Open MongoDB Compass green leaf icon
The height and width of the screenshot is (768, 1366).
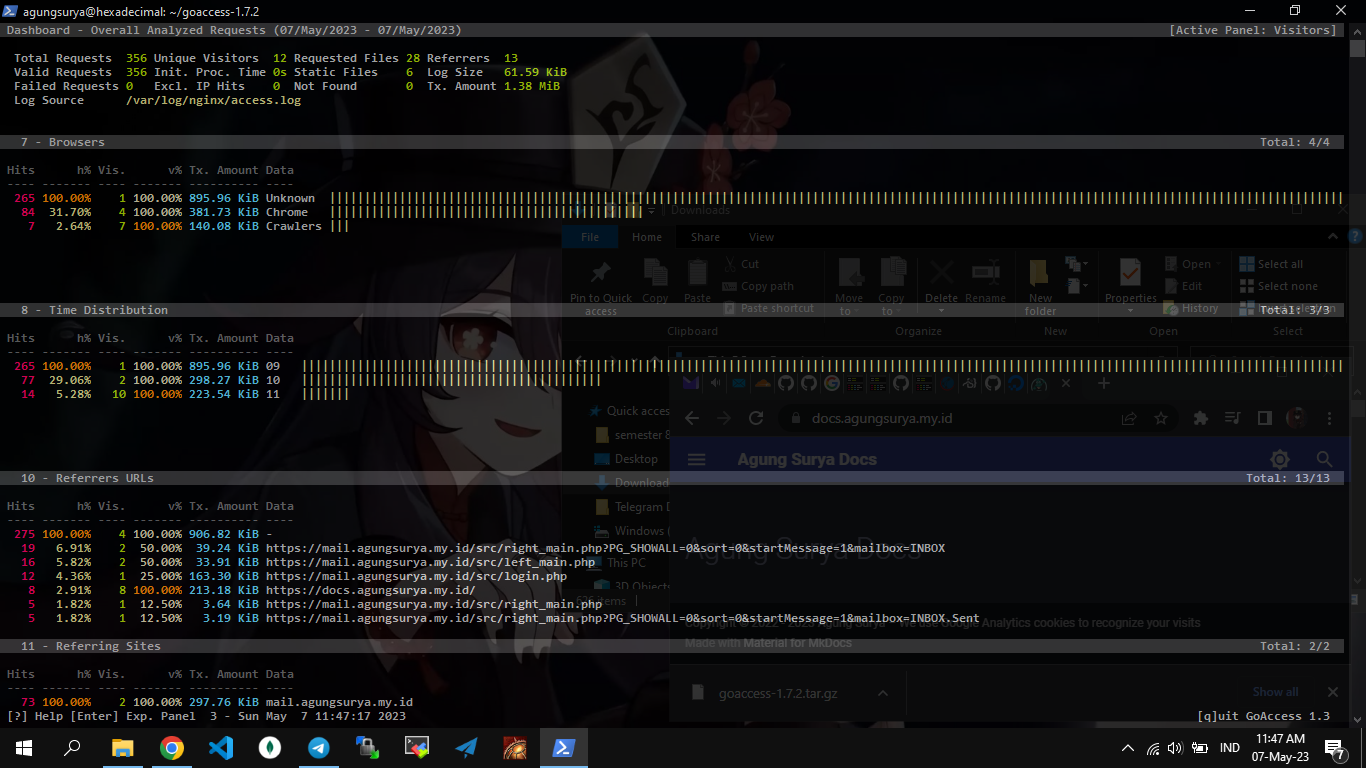pyautogui.click(x=269, y=747)
